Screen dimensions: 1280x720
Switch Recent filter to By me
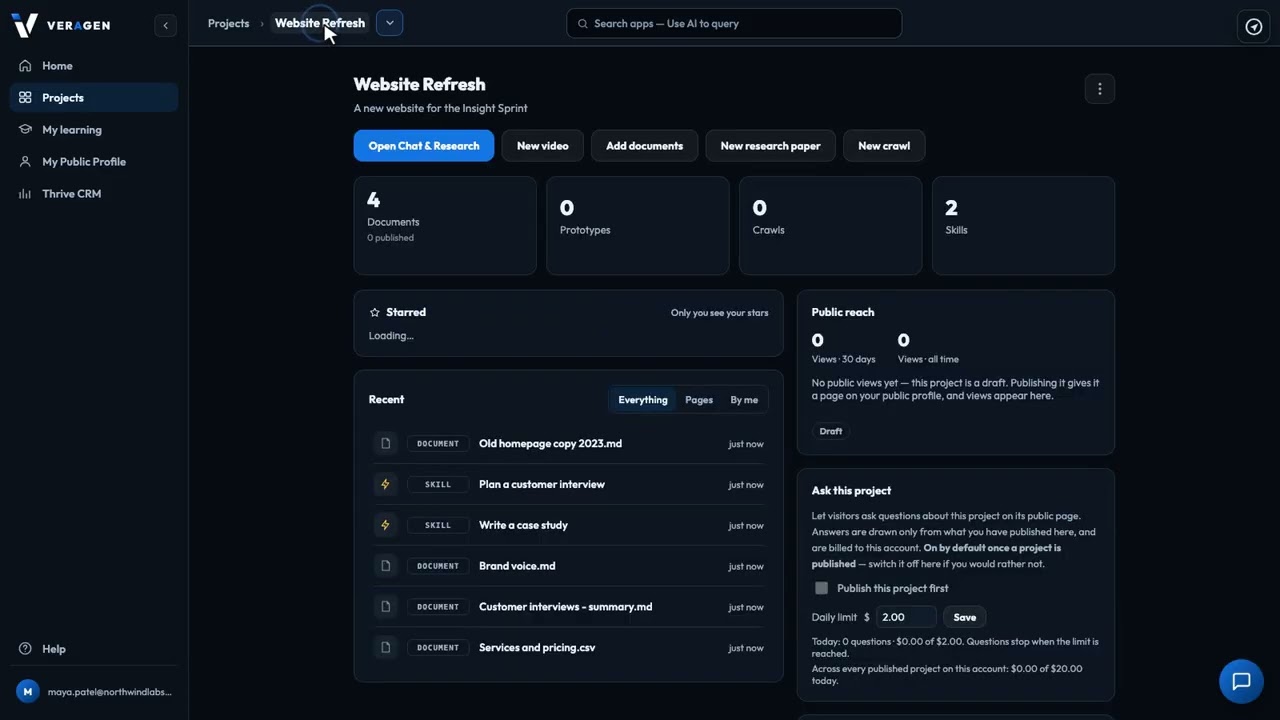(744, 400)
